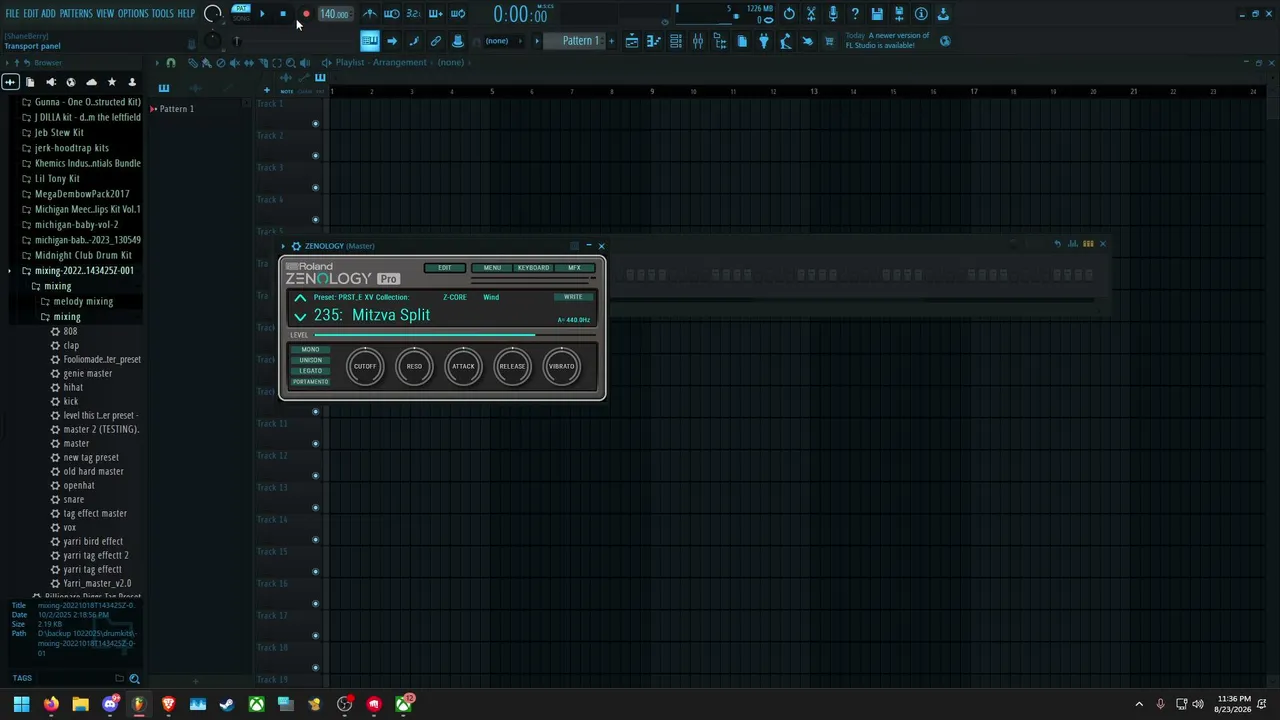The height and width of the screenshot is (720, 1280).
Task: Click the CUTOFF knob in ZENOLOGY
Action: [x=365, y=366]
